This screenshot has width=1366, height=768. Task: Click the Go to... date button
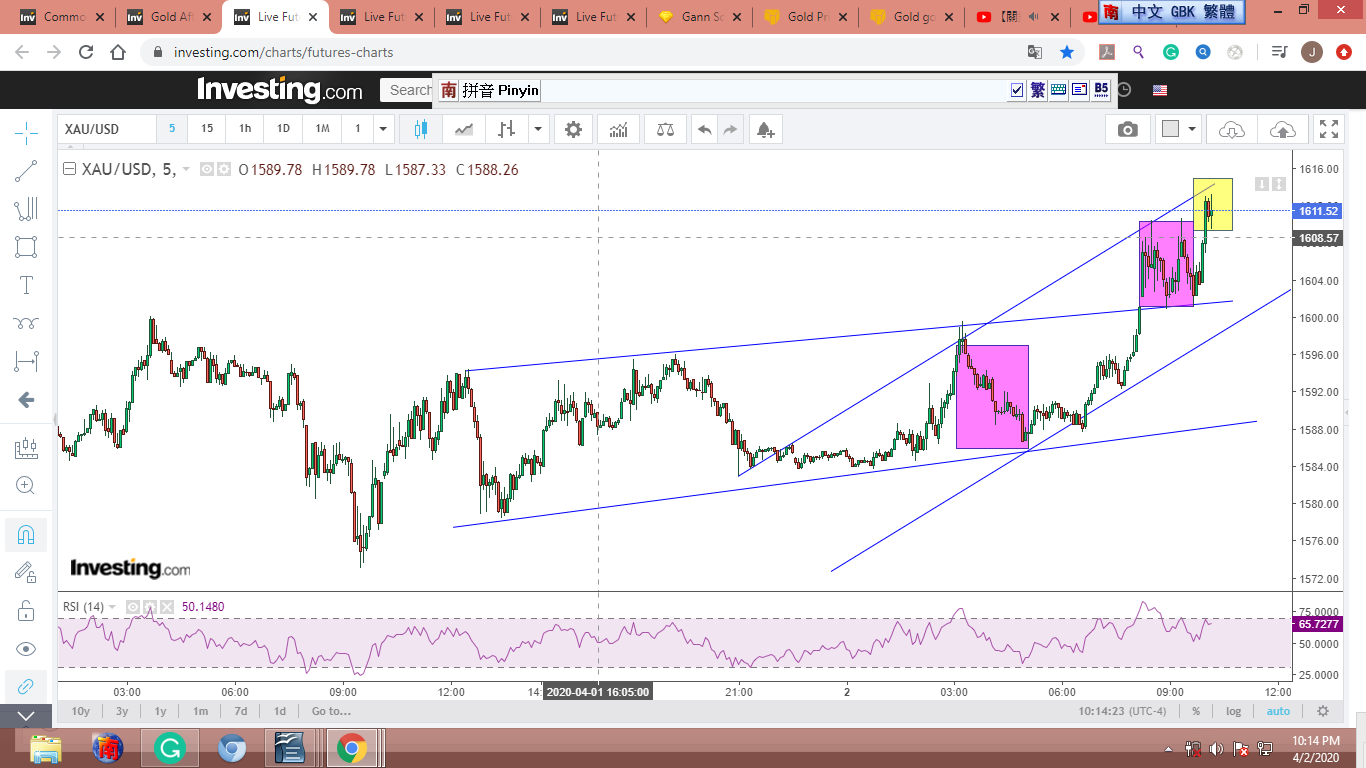(x=331, y=711)
